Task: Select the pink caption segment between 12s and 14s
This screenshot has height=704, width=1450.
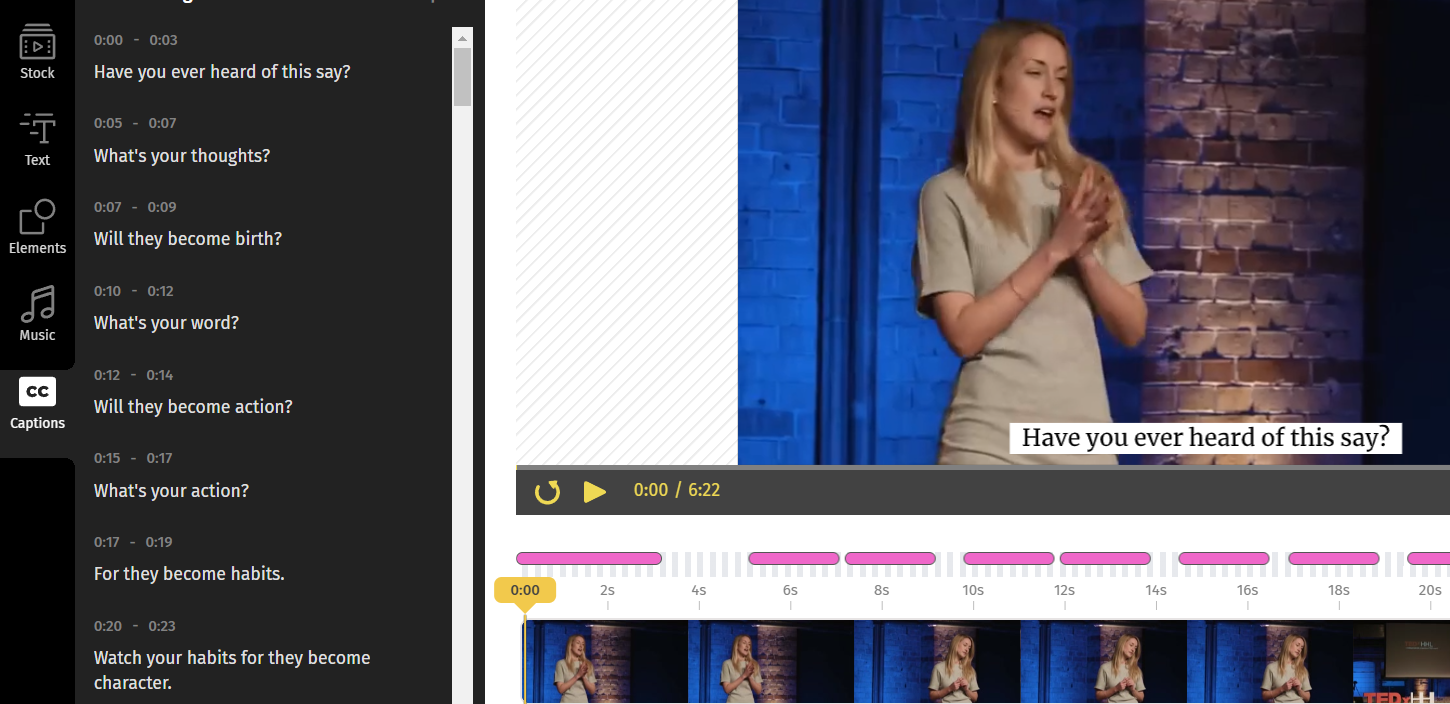Action: [1105, 558]
